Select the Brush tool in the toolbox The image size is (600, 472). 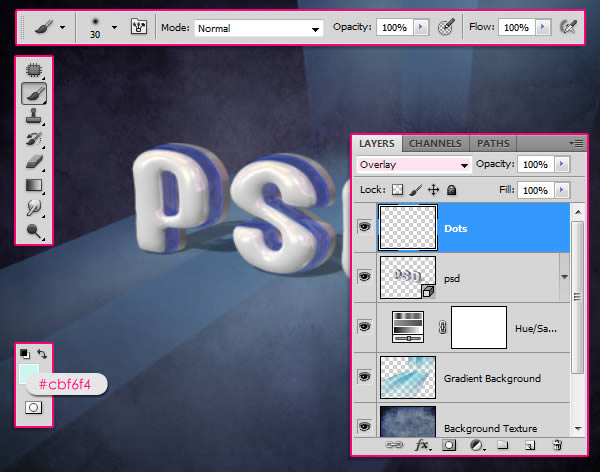coord(33,94)
